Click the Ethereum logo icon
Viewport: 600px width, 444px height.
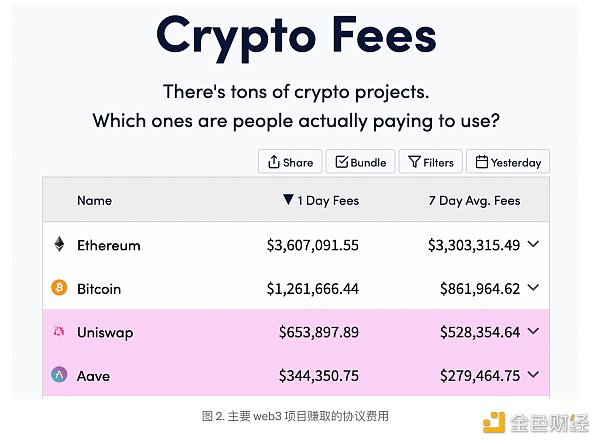[59, 245]
